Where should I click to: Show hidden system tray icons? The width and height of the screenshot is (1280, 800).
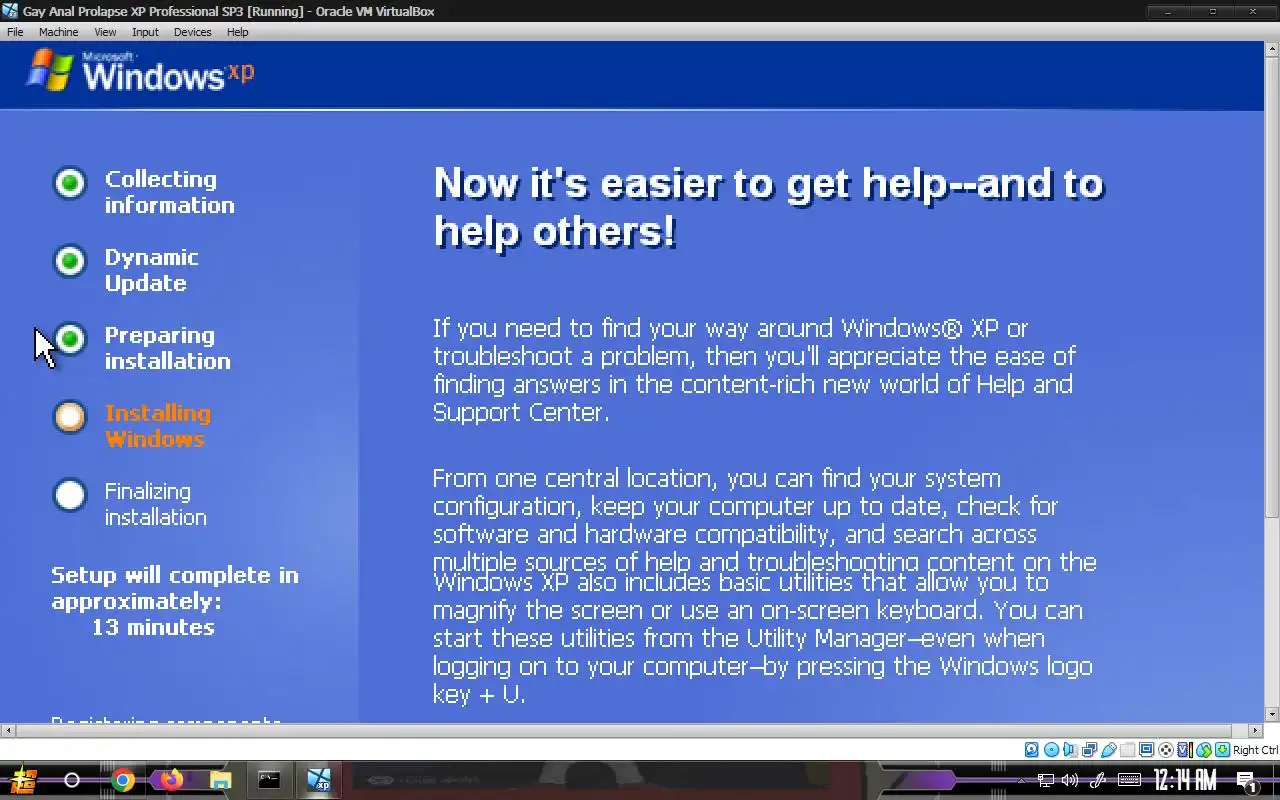1021,781
